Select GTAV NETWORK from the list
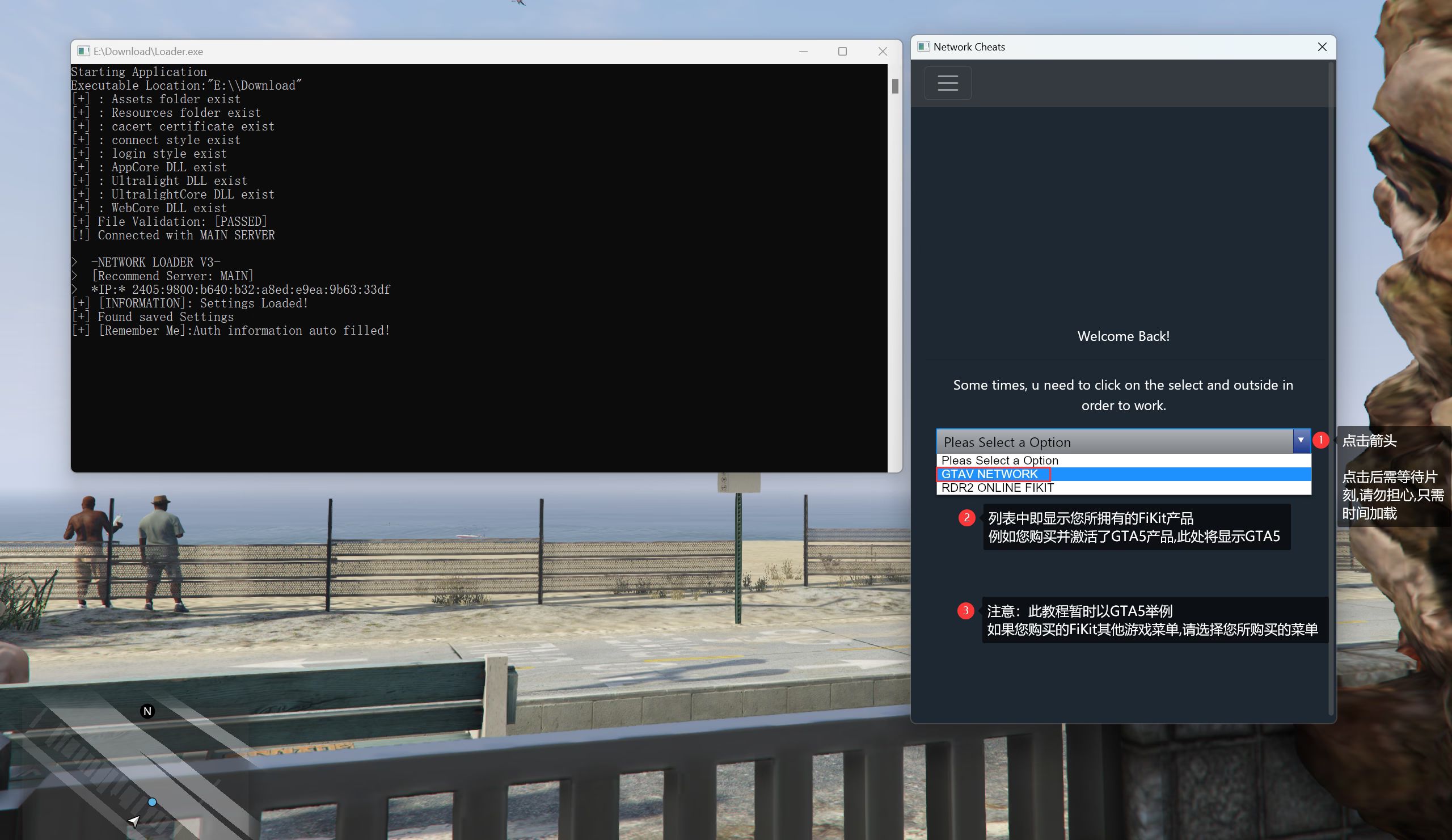Screen dimensions: 1452x840 click(x=989, y=474)
